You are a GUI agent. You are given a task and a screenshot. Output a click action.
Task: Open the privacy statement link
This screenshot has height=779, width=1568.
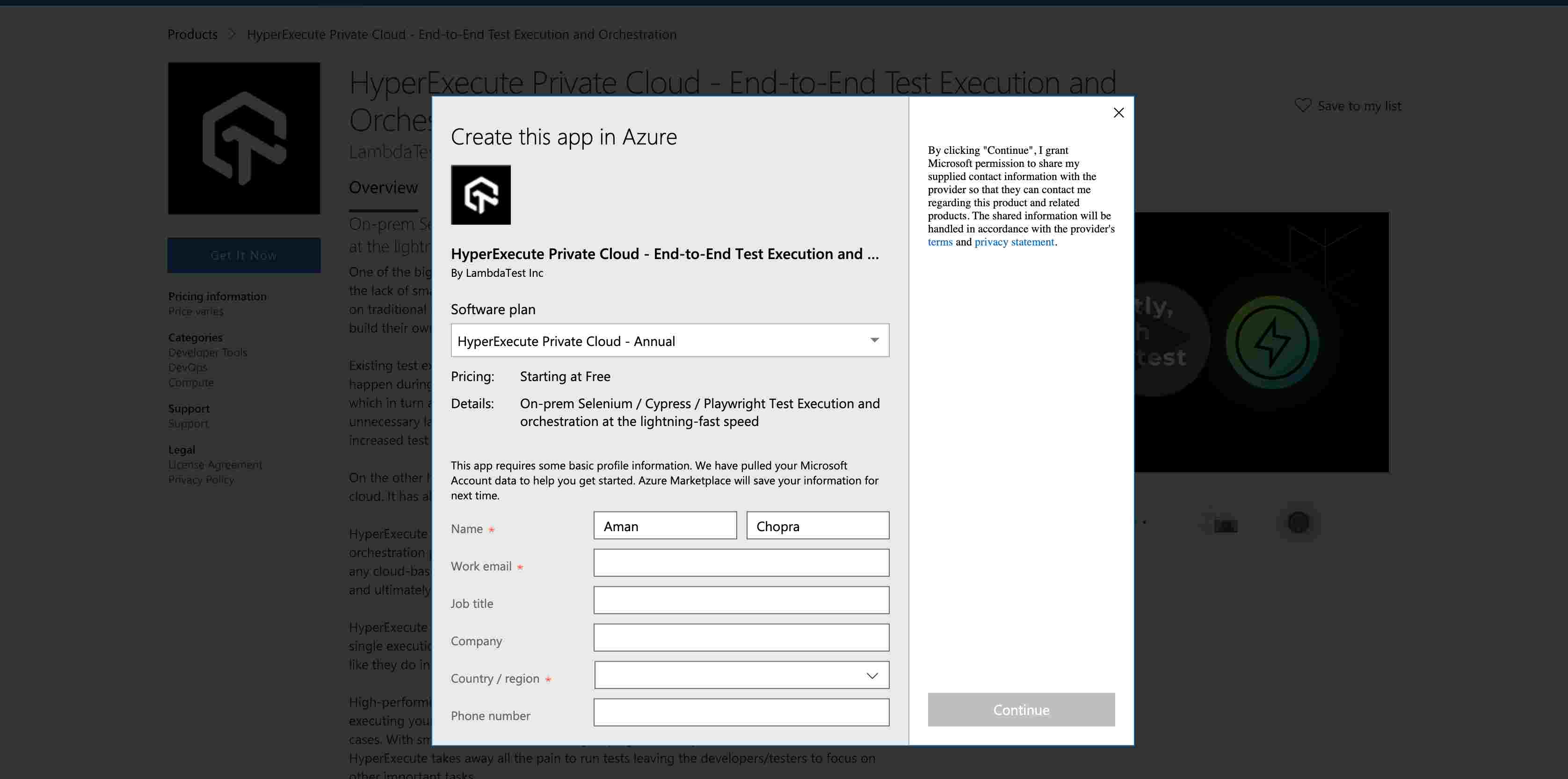[x=1014, y=242]
